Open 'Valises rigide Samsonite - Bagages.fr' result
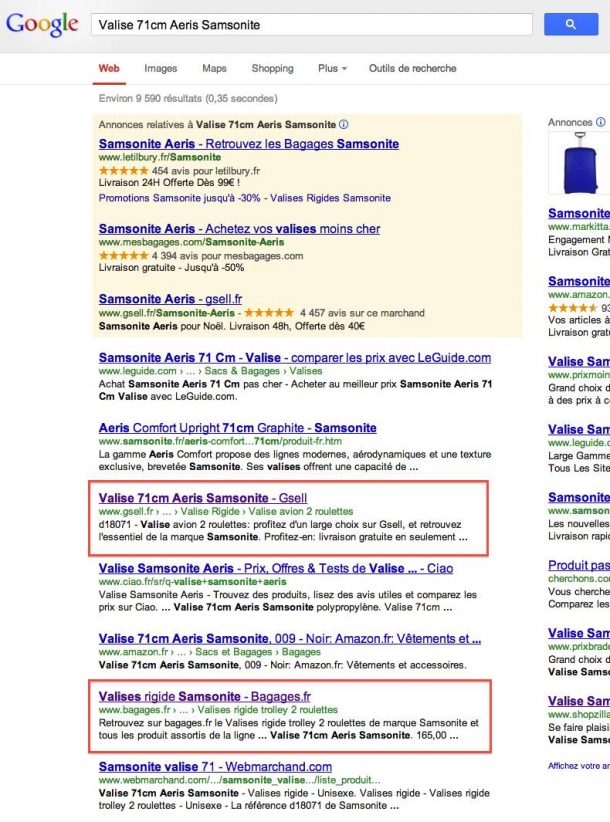 pyautogui.click(x=204, y=696)
